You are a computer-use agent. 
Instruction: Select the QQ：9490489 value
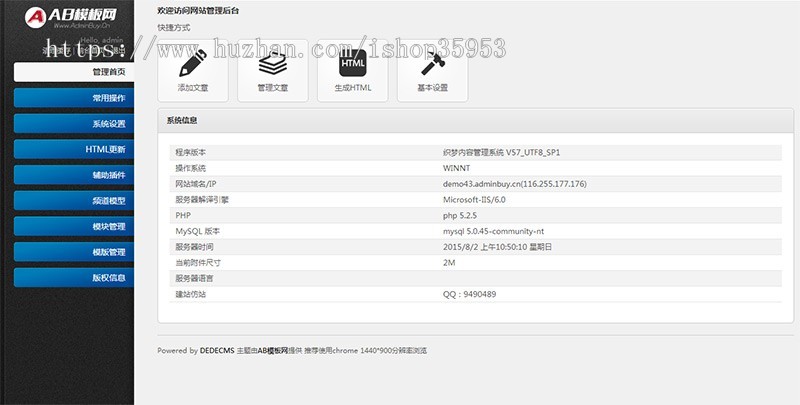coord(469,295)
